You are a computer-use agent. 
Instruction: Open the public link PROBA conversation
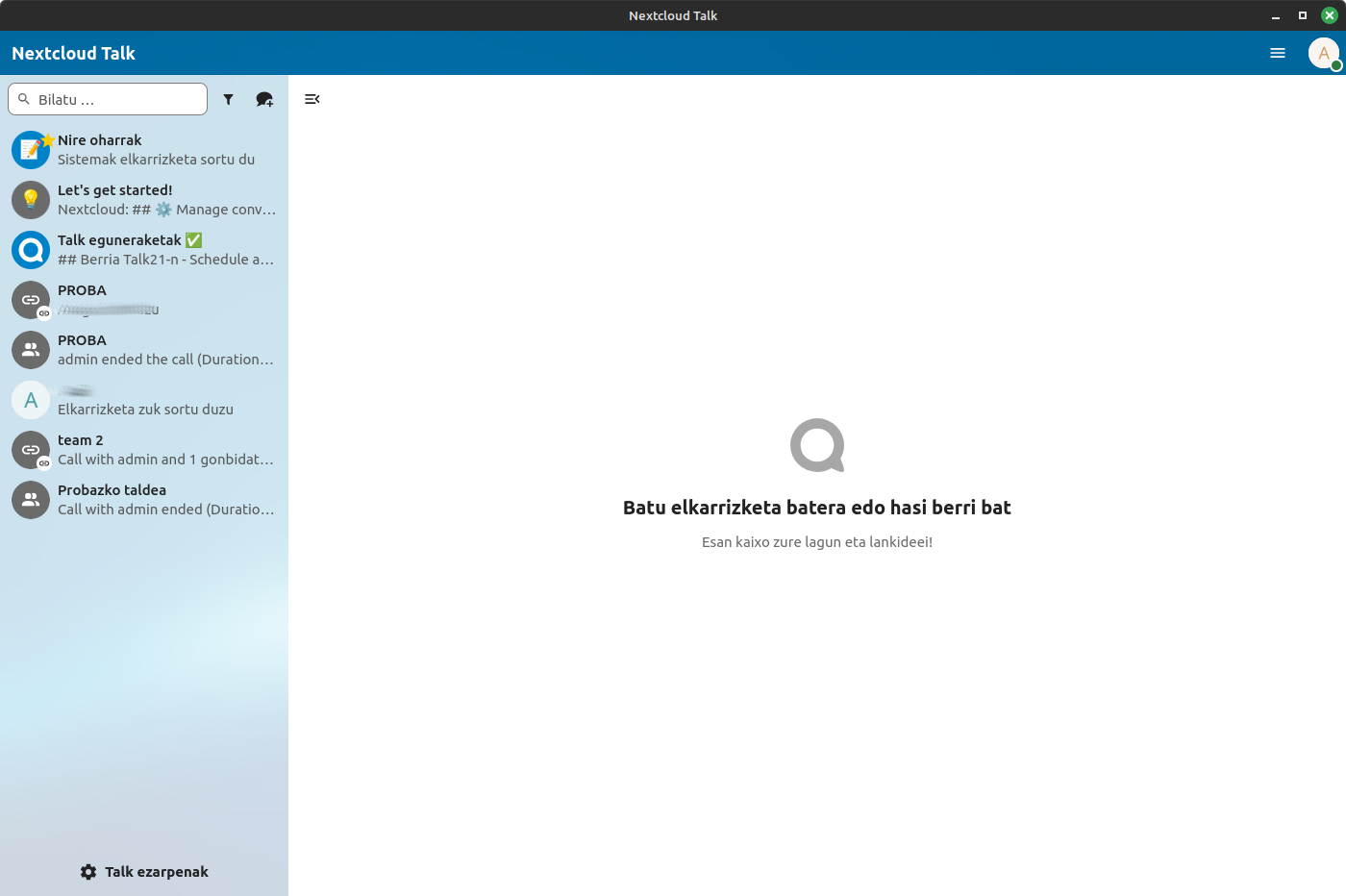(163, 300)
